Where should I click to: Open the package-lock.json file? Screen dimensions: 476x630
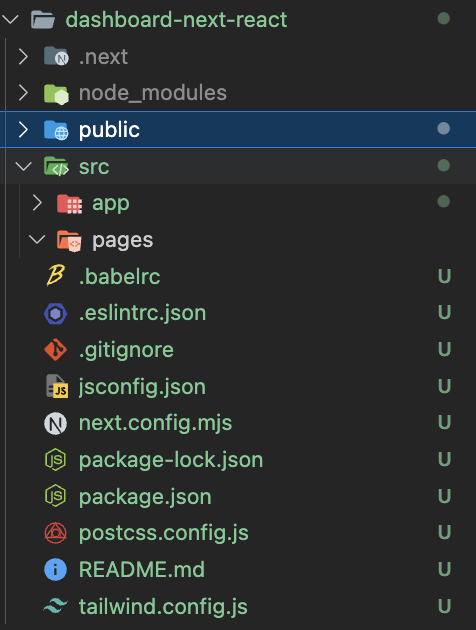171,460
